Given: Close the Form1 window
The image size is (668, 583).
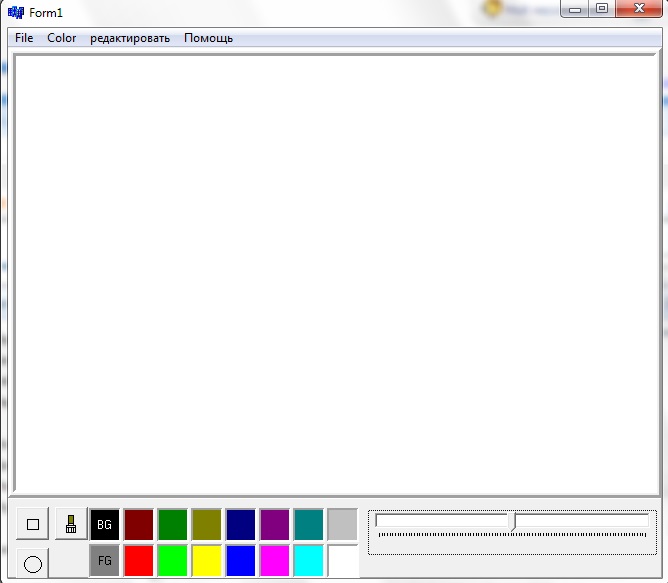Looking at the screenshot, I should (639, 9).
